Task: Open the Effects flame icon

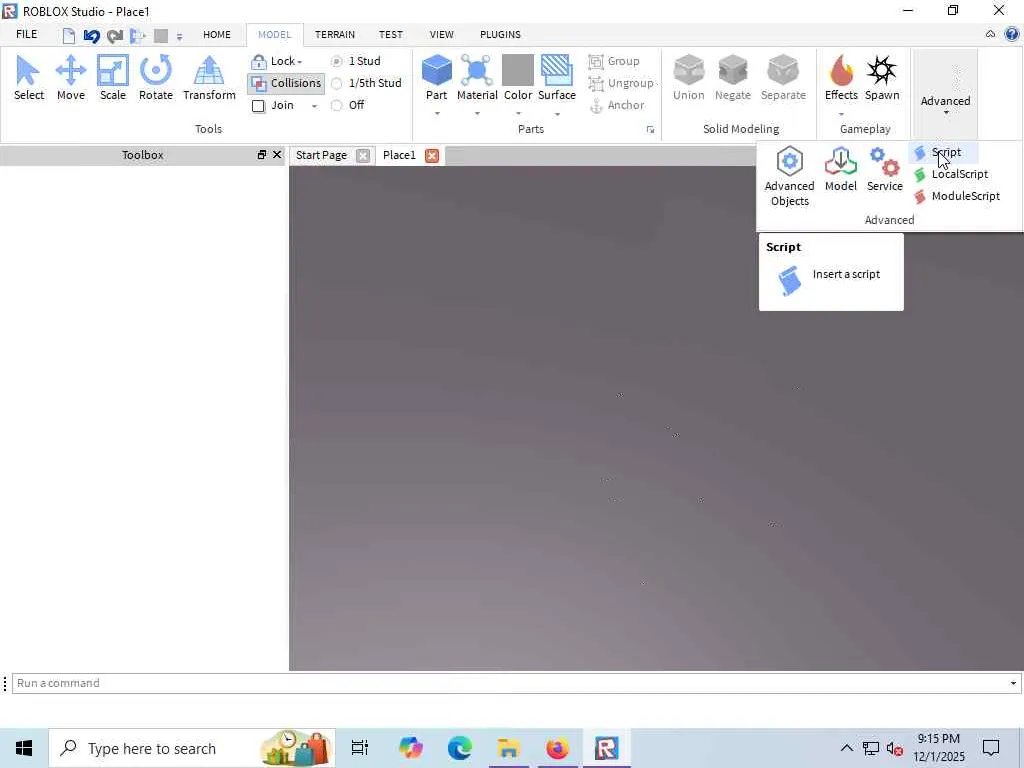Action: 841,71
